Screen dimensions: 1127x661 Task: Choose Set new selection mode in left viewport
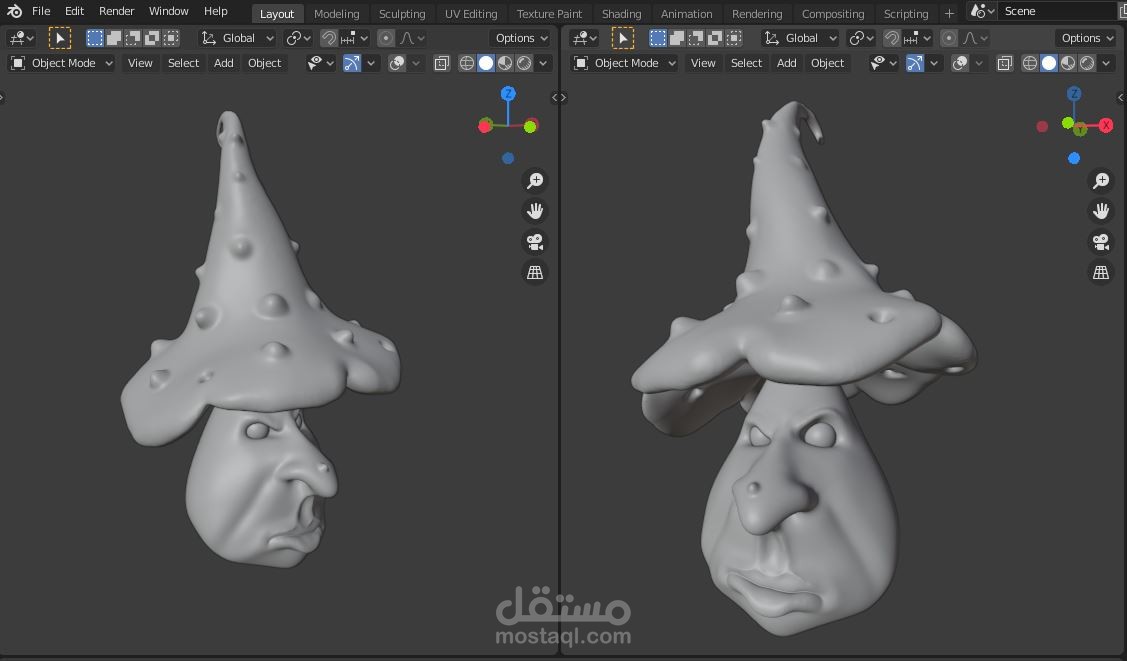point(95,38)
